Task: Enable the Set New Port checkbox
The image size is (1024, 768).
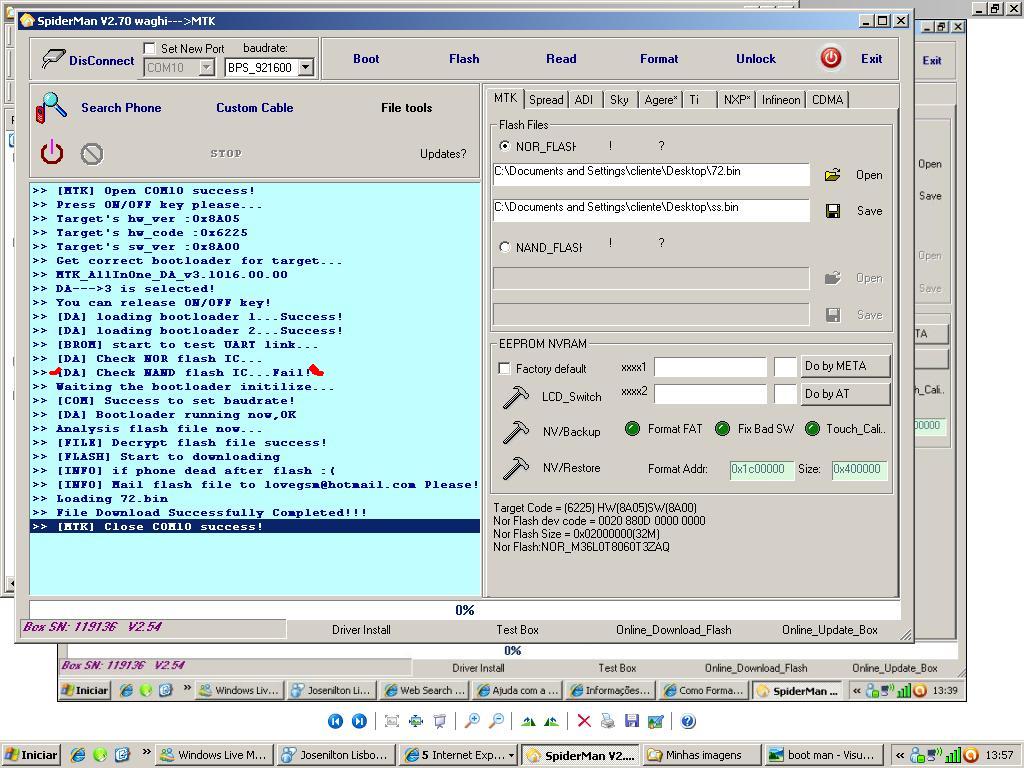Action: click(150, 48)
